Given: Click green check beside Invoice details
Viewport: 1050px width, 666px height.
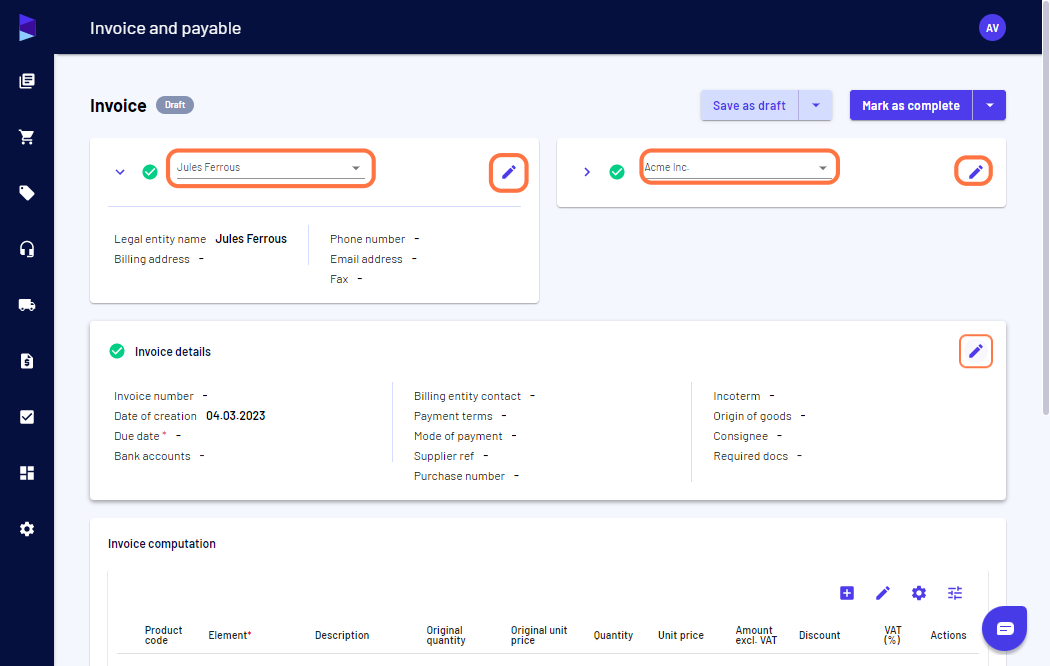Looking at the screenshot, I should [117, 351].
